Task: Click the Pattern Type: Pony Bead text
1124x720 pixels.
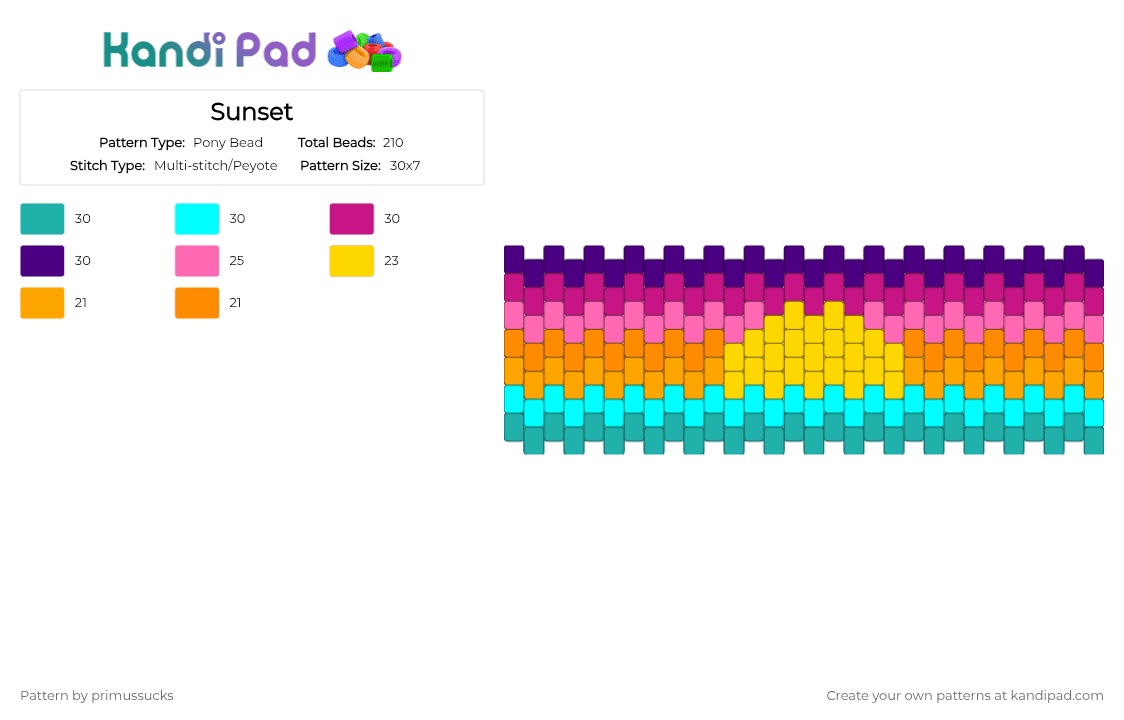Action: click(181, 143)
